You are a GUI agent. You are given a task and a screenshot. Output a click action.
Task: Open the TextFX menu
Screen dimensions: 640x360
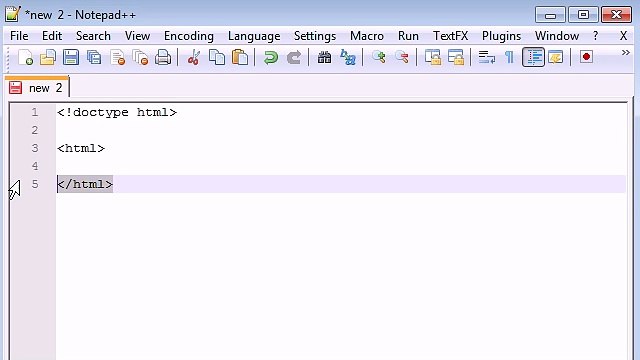coord(450,36)
